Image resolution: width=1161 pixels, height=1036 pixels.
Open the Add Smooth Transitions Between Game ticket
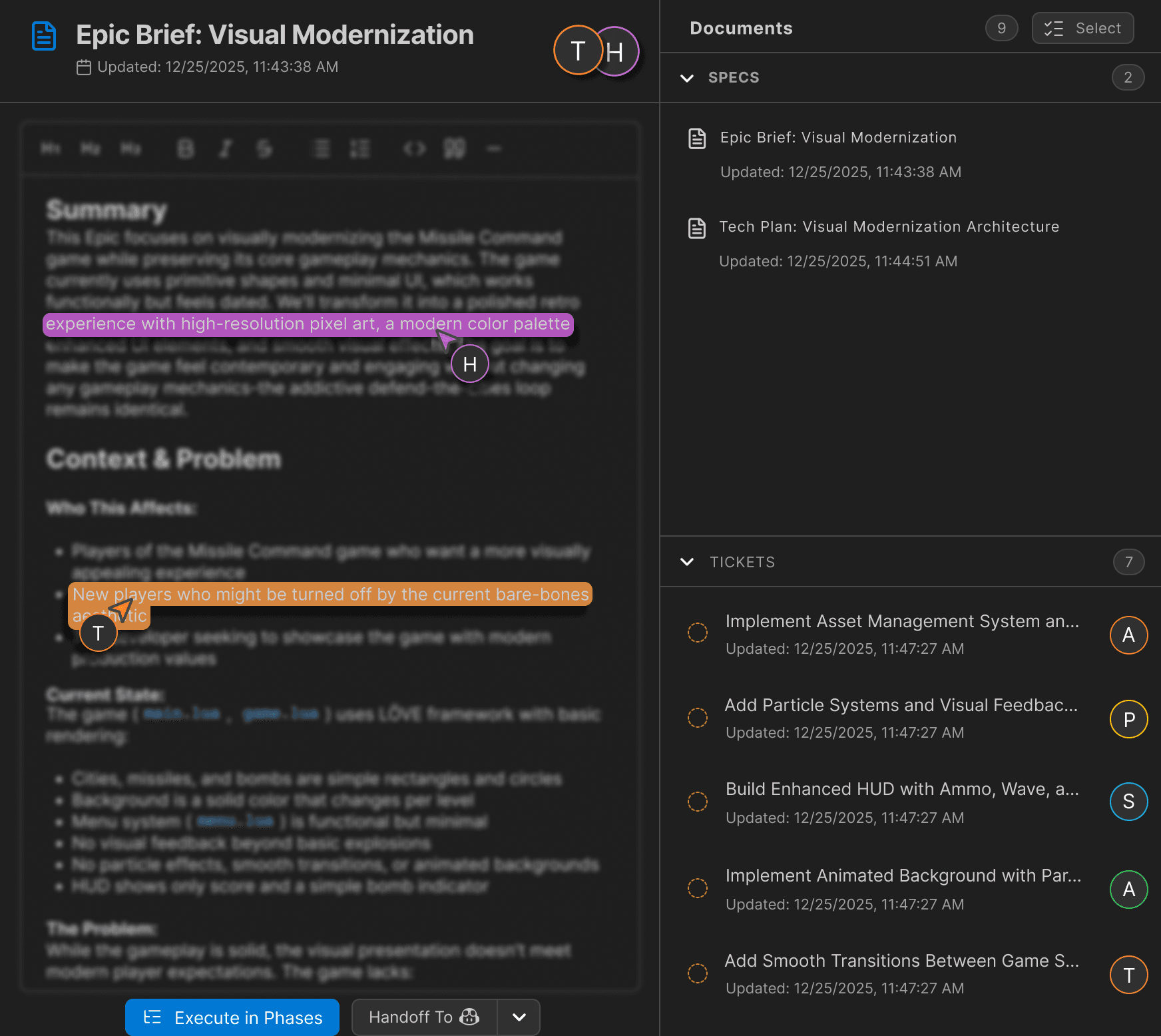(901, 961)
